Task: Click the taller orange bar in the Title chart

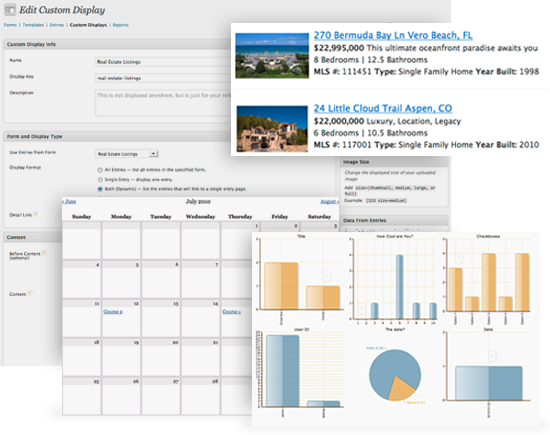Action: [281, 286]
